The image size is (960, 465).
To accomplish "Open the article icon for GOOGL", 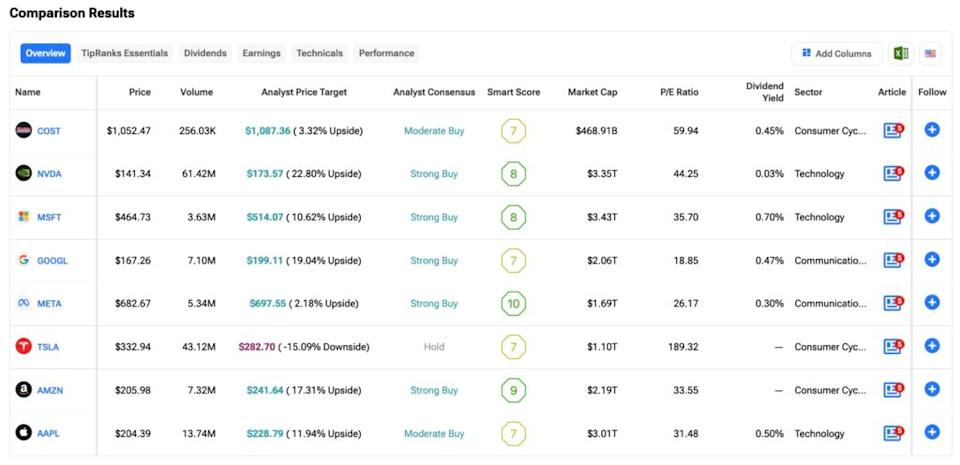I will click(x=893, y=261).
